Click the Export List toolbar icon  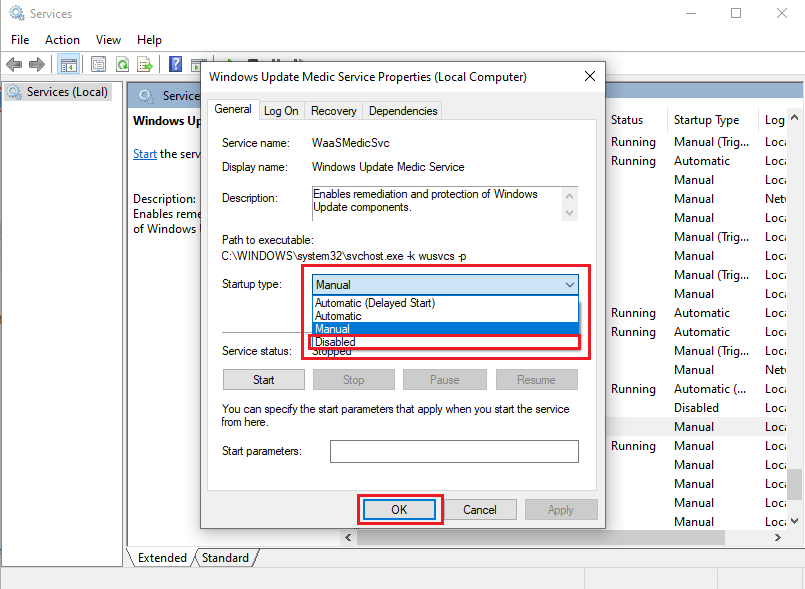(x=145, y=65)
